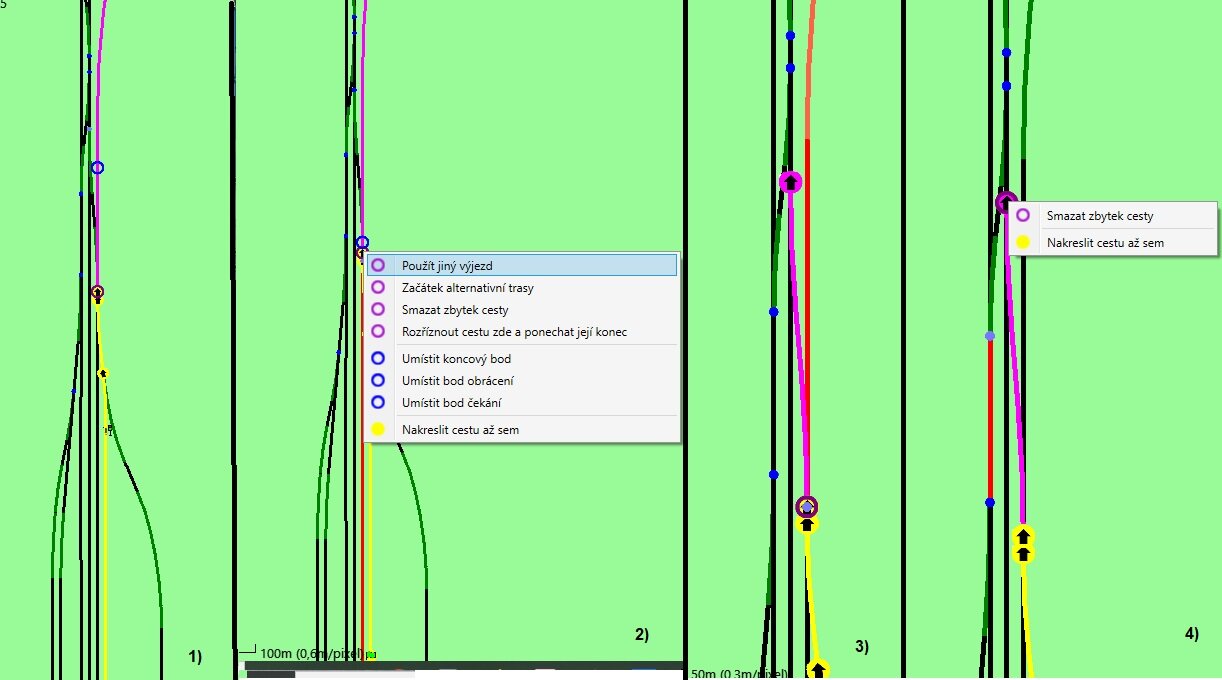This screenshot has height=680, width=1222.
Task: Choose "Umístit koncový bod" option
Action: point(456,359)
